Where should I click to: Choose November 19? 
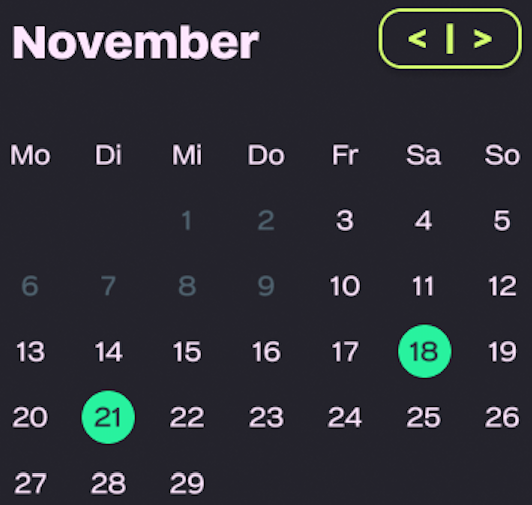[502, 352]
